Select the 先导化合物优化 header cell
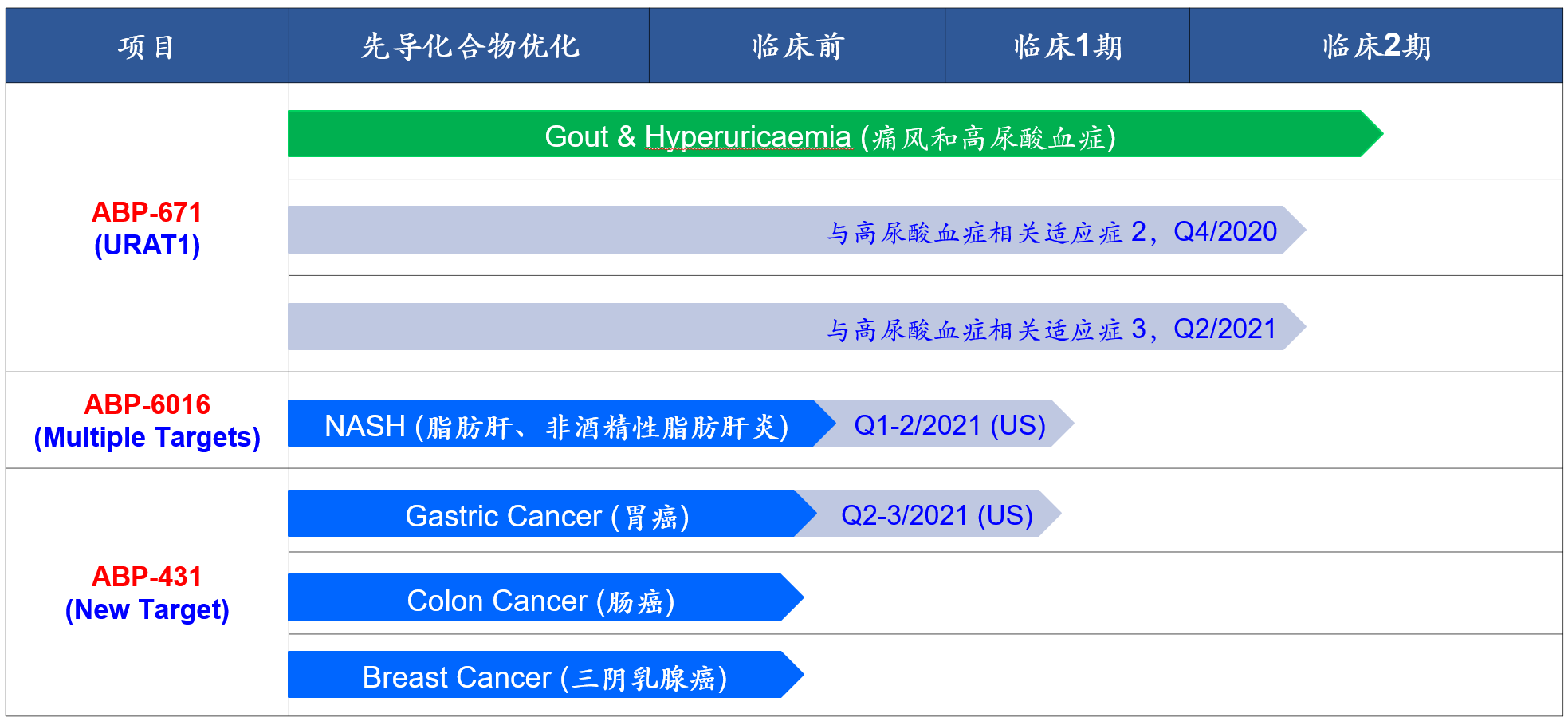1568x725 pixels. [x=469, y=46]
